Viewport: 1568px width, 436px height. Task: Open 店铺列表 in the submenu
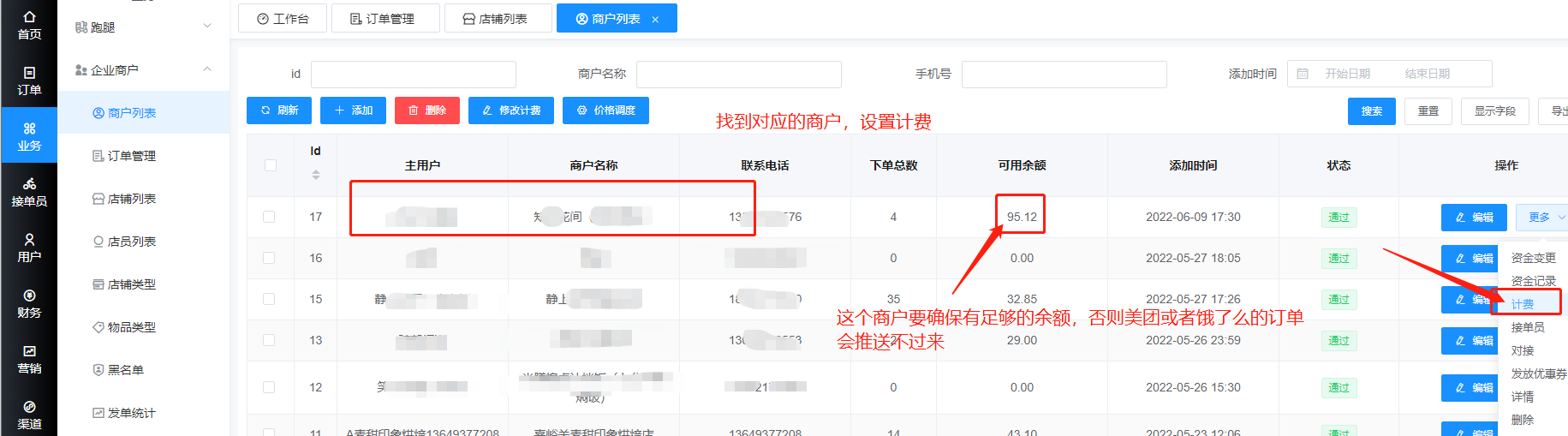(x=143, y=199)
